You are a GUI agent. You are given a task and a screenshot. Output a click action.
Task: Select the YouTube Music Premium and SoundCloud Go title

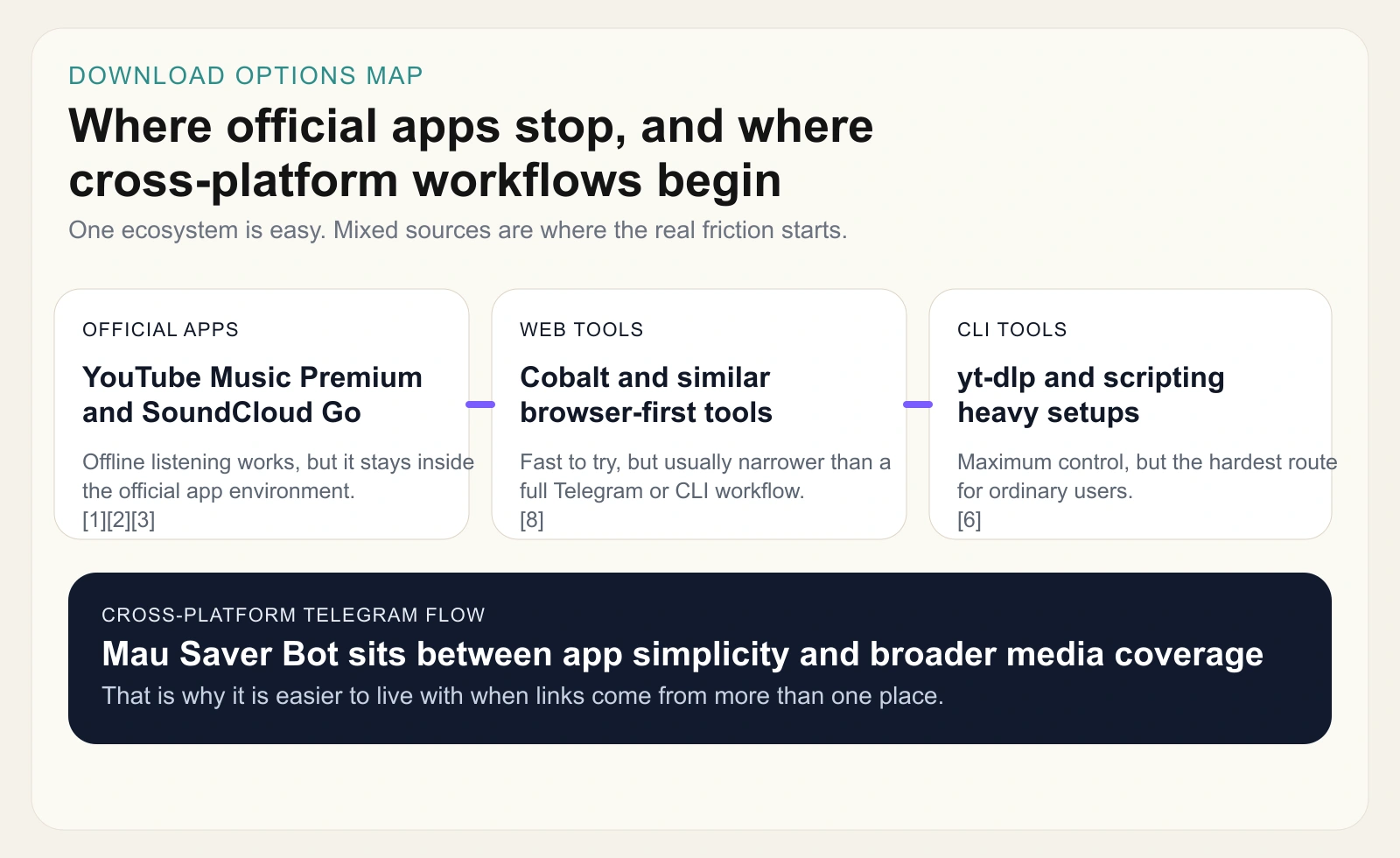pyautogui.click(x=252, y=395)
